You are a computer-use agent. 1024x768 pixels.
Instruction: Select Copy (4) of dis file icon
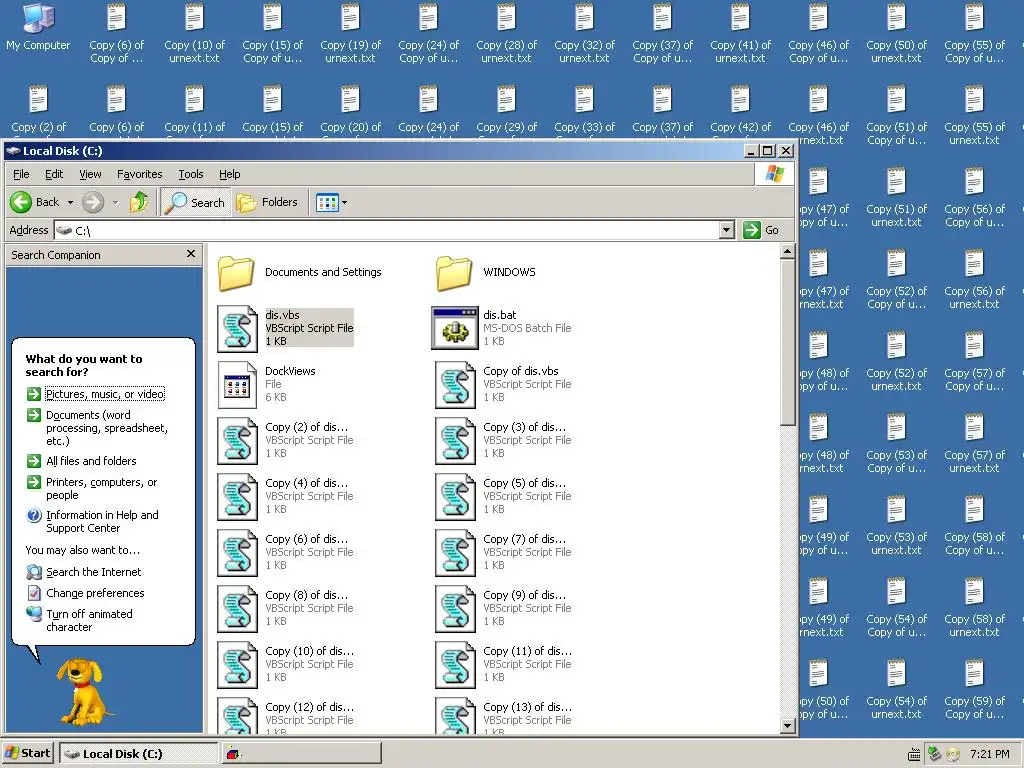[237, 497]
